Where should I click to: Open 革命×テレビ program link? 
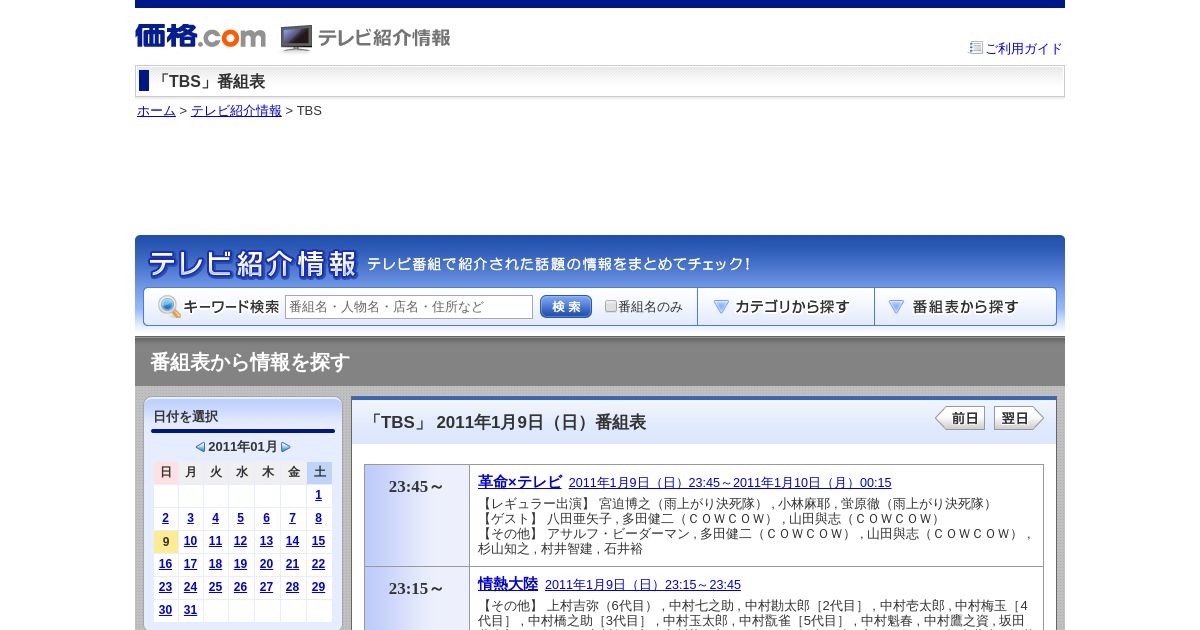(520, 482)
